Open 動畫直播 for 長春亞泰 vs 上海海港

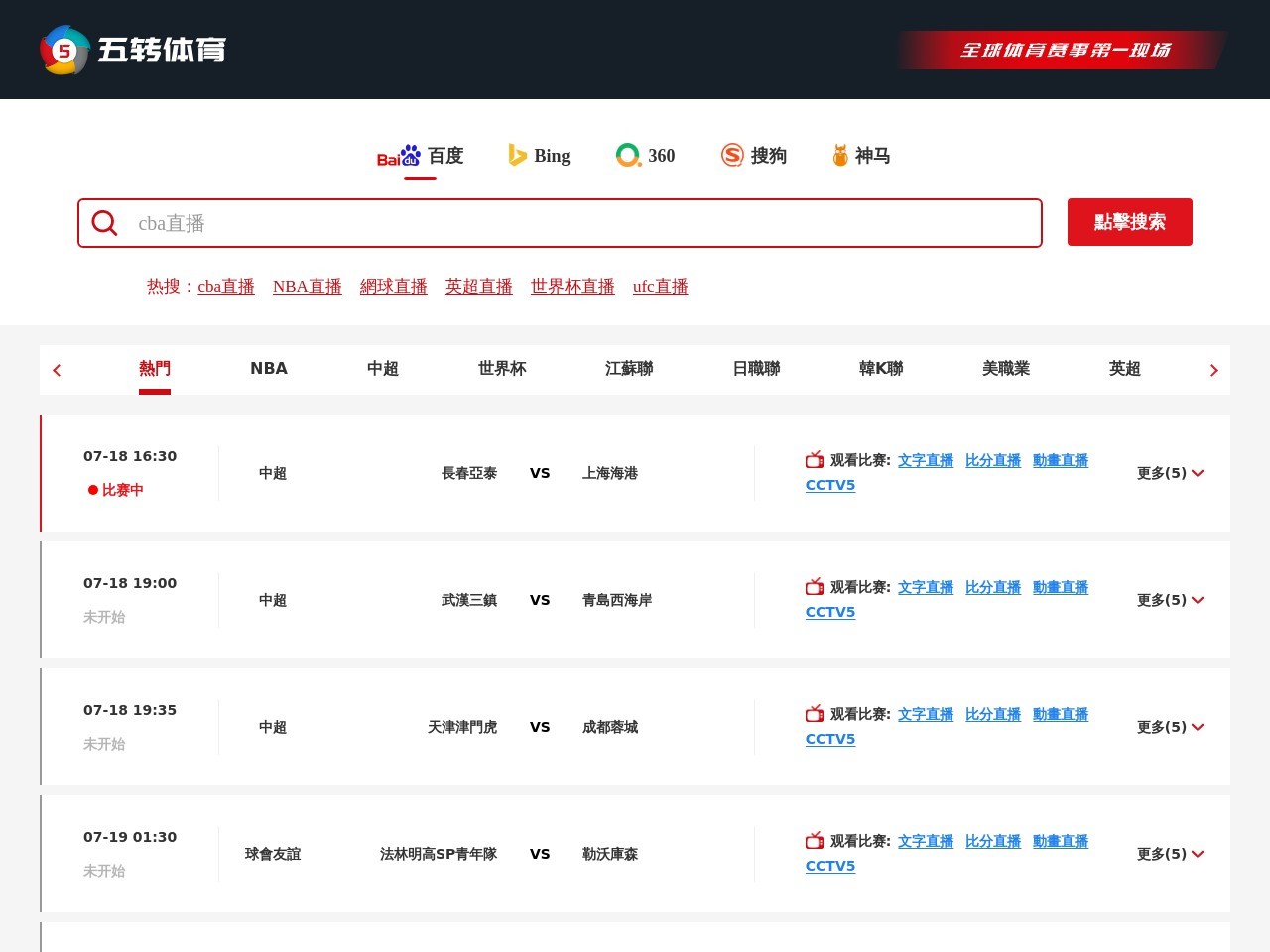coord(1061,461)
